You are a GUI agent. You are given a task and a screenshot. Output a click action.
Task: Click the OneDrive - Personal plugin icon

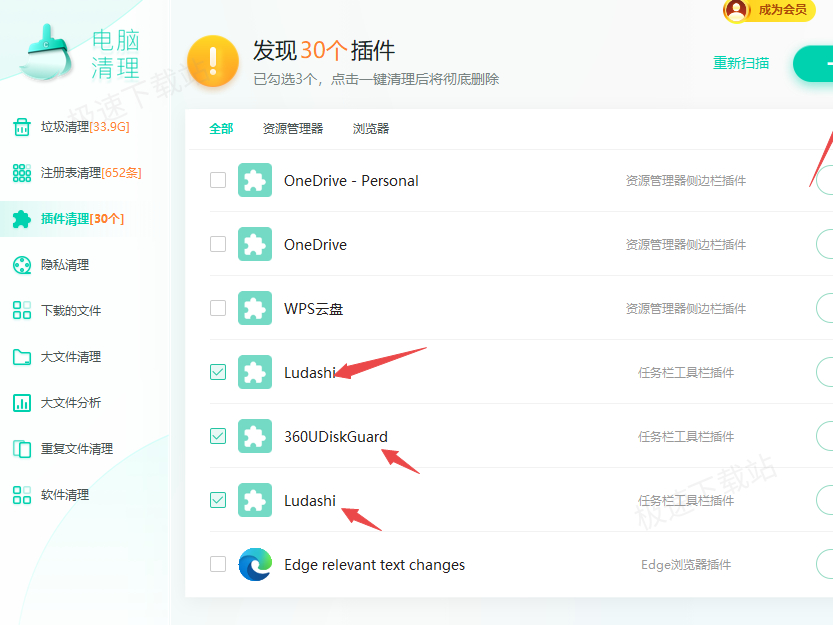click(255, 180)
